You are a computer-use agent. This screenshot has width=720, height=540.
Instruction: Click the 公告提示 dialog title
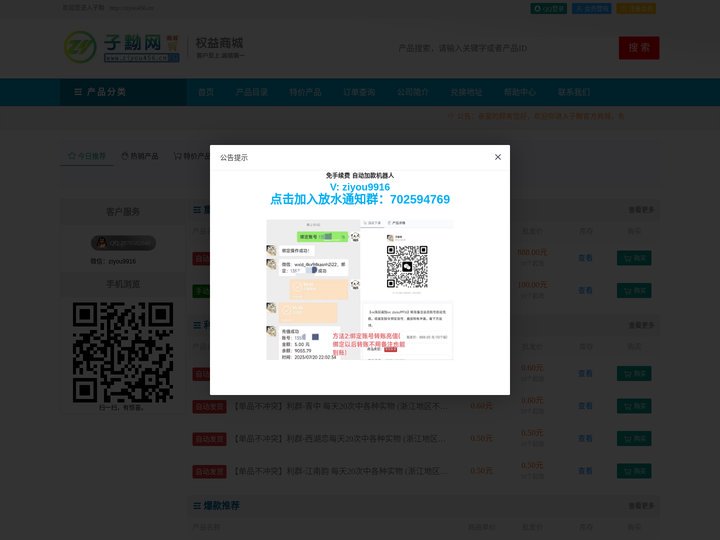point(234,158)
